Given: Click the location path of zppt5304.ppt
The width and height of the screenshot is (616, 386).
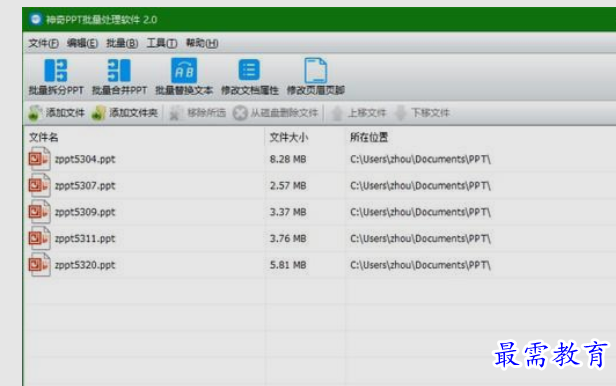Looking at the screenshot, I should 420,159.
